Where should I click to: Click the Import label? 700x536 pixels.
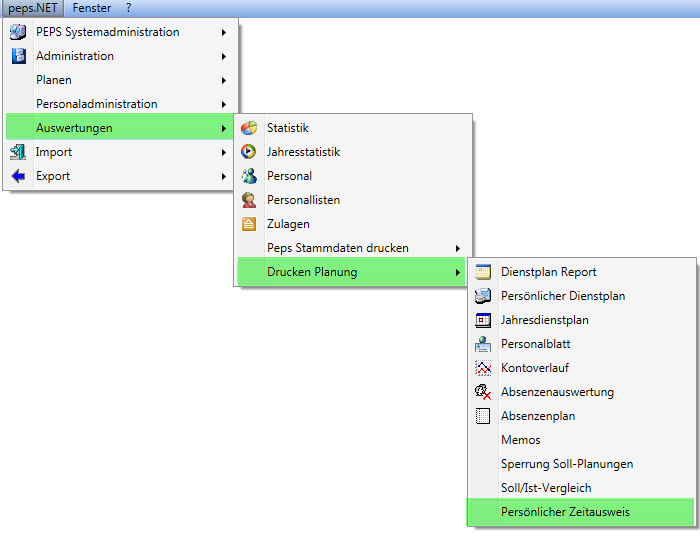(54, 152)
